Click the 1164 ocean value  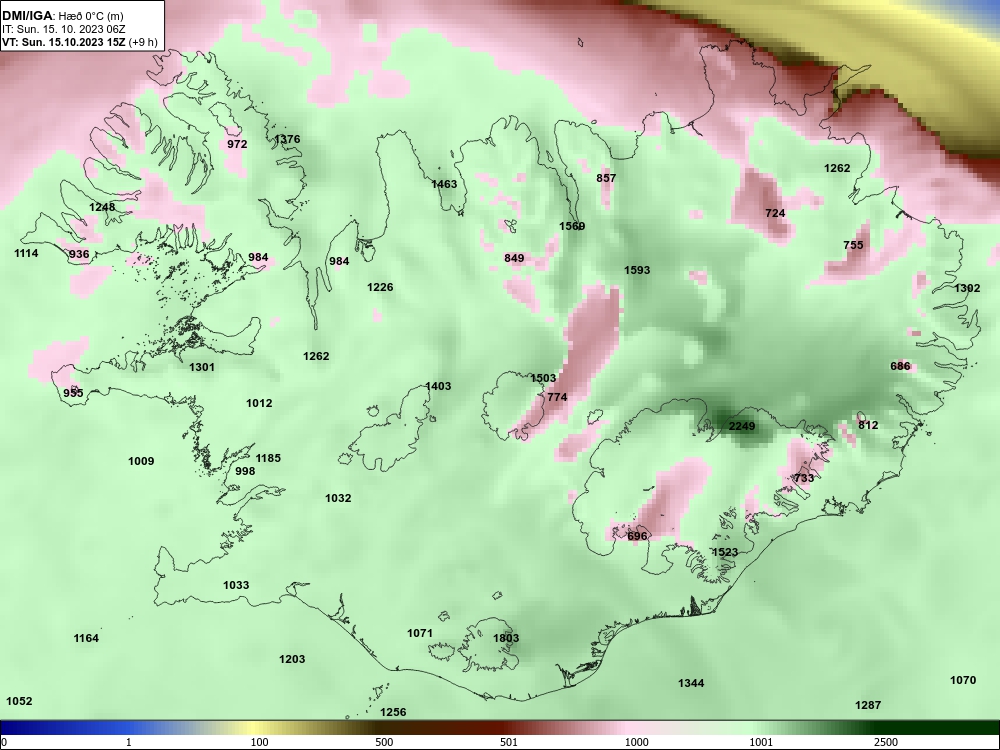coord(86,638)
